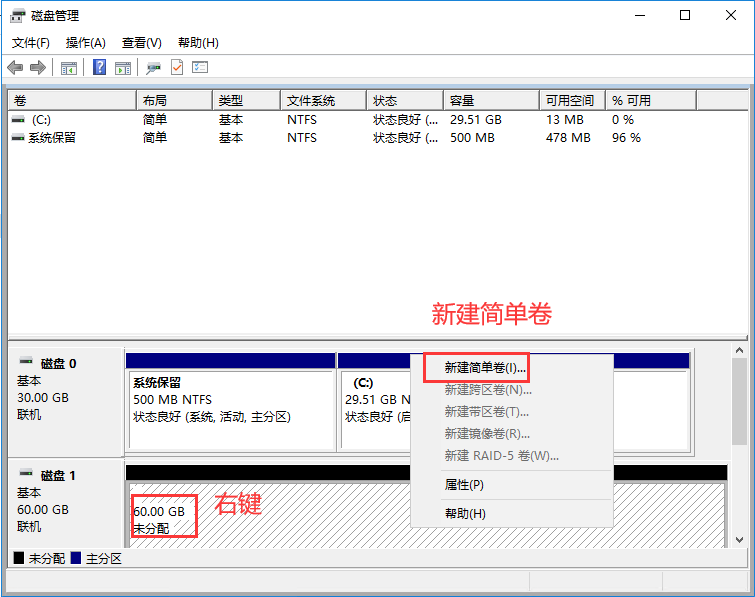
Task: Select the 磁盘 1 disk label panel
Action: tap(65, 504)
